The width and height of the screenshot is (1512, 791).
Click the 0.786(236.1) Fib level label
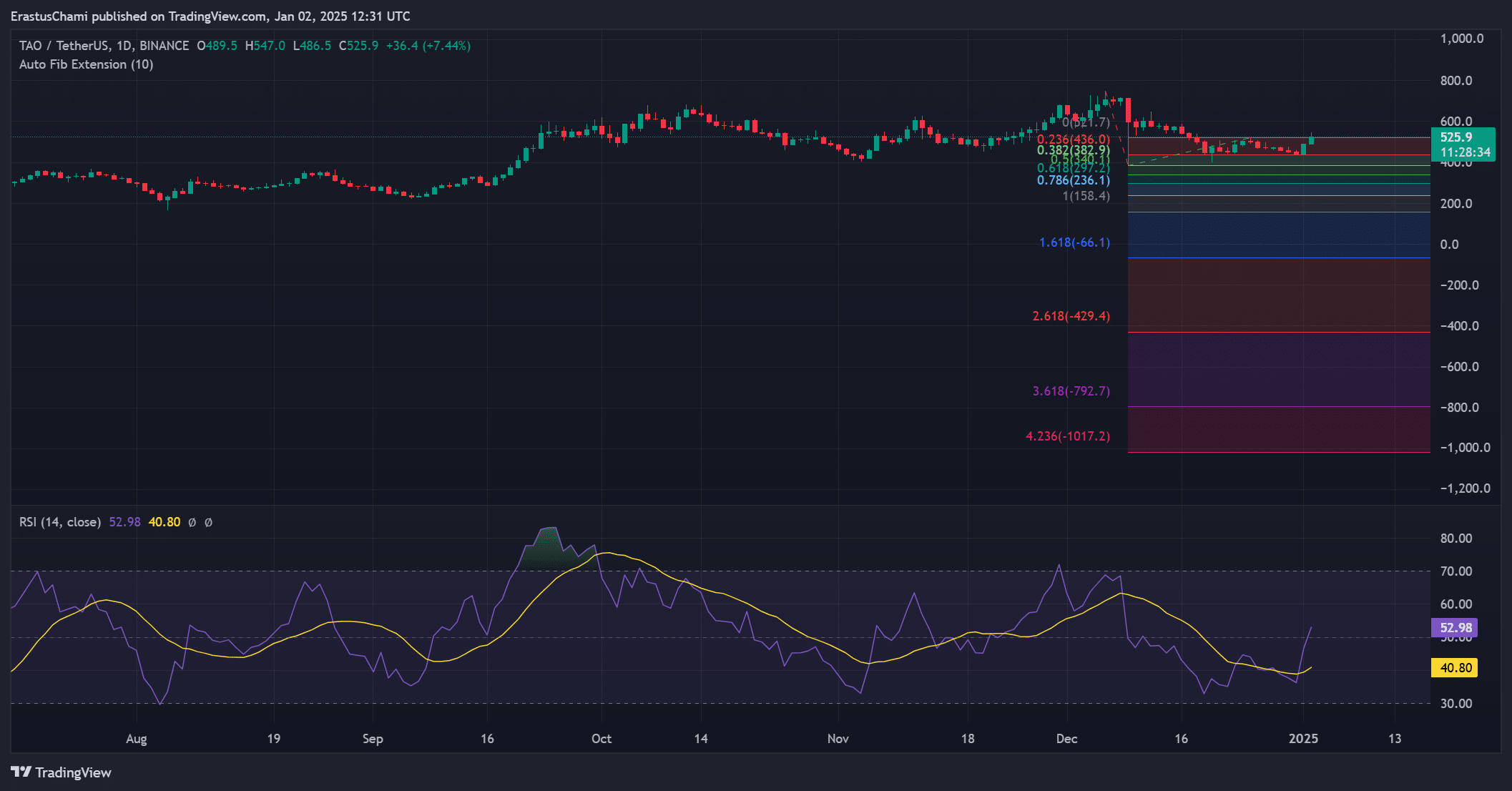[1073, 180]
